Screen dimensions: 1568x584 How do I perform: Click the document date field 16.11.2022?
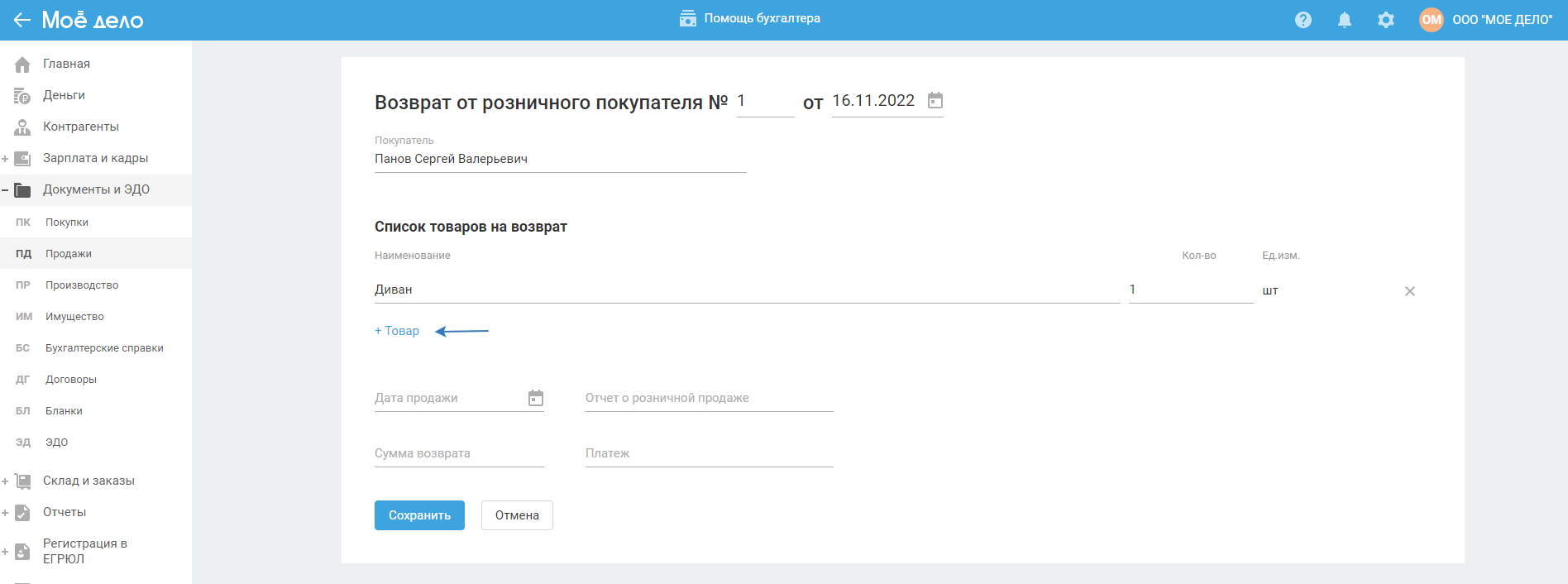click(873, 101)
